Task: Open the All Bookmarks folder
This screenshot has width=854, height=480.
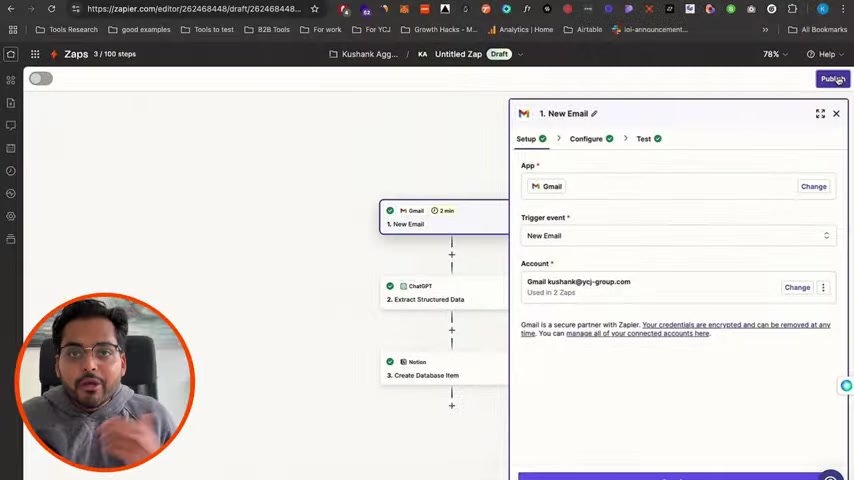Action: pyautogui.click(x=818, y=29)
